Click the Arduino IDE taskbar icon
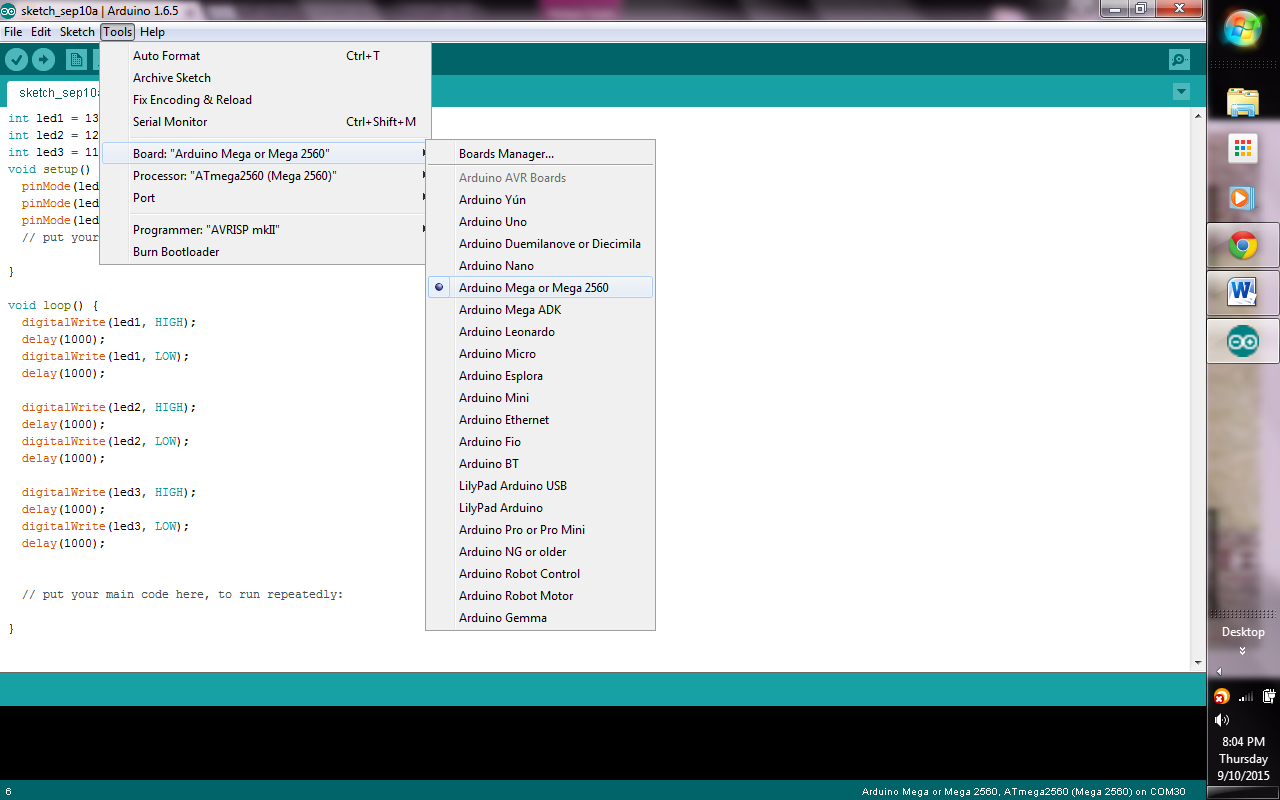 pyautogui.click(x=1243, y=342)
